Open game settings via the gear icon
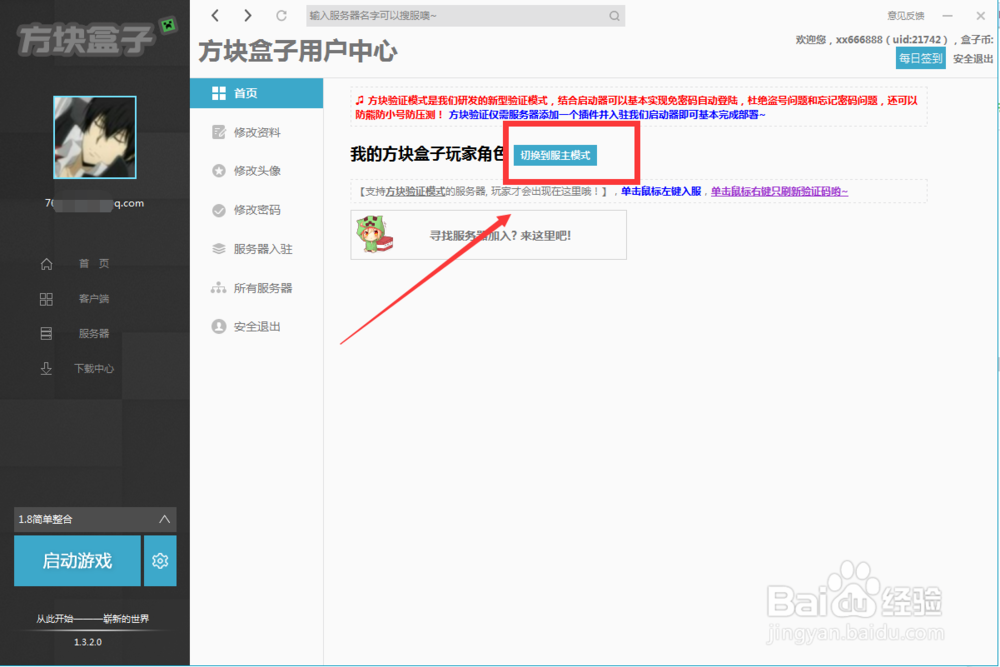This screenshot has height=667, width=1000. (x=160, y=561)
